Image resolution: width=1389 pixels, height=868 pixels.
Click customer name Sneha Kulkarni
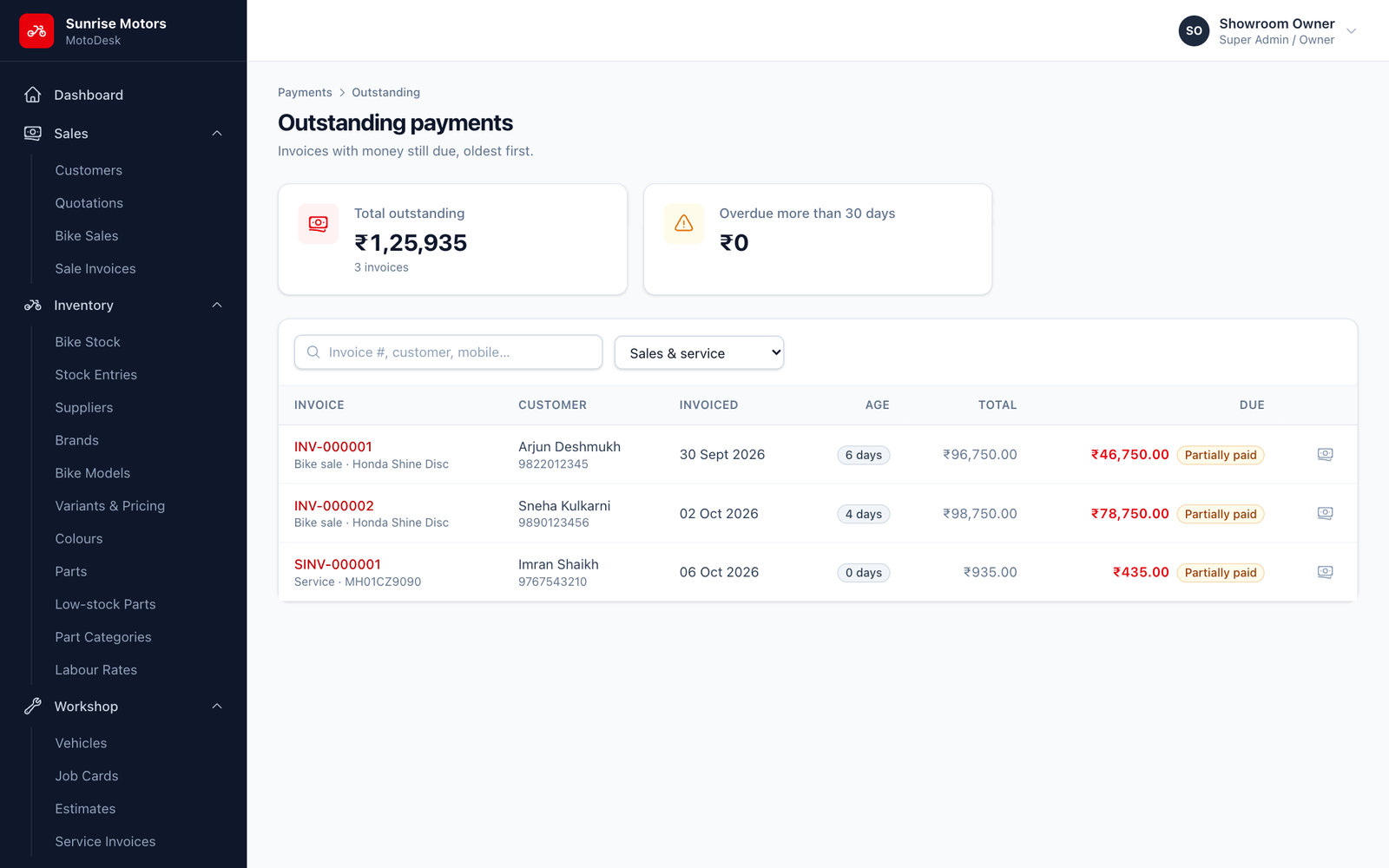click(564, 505)
